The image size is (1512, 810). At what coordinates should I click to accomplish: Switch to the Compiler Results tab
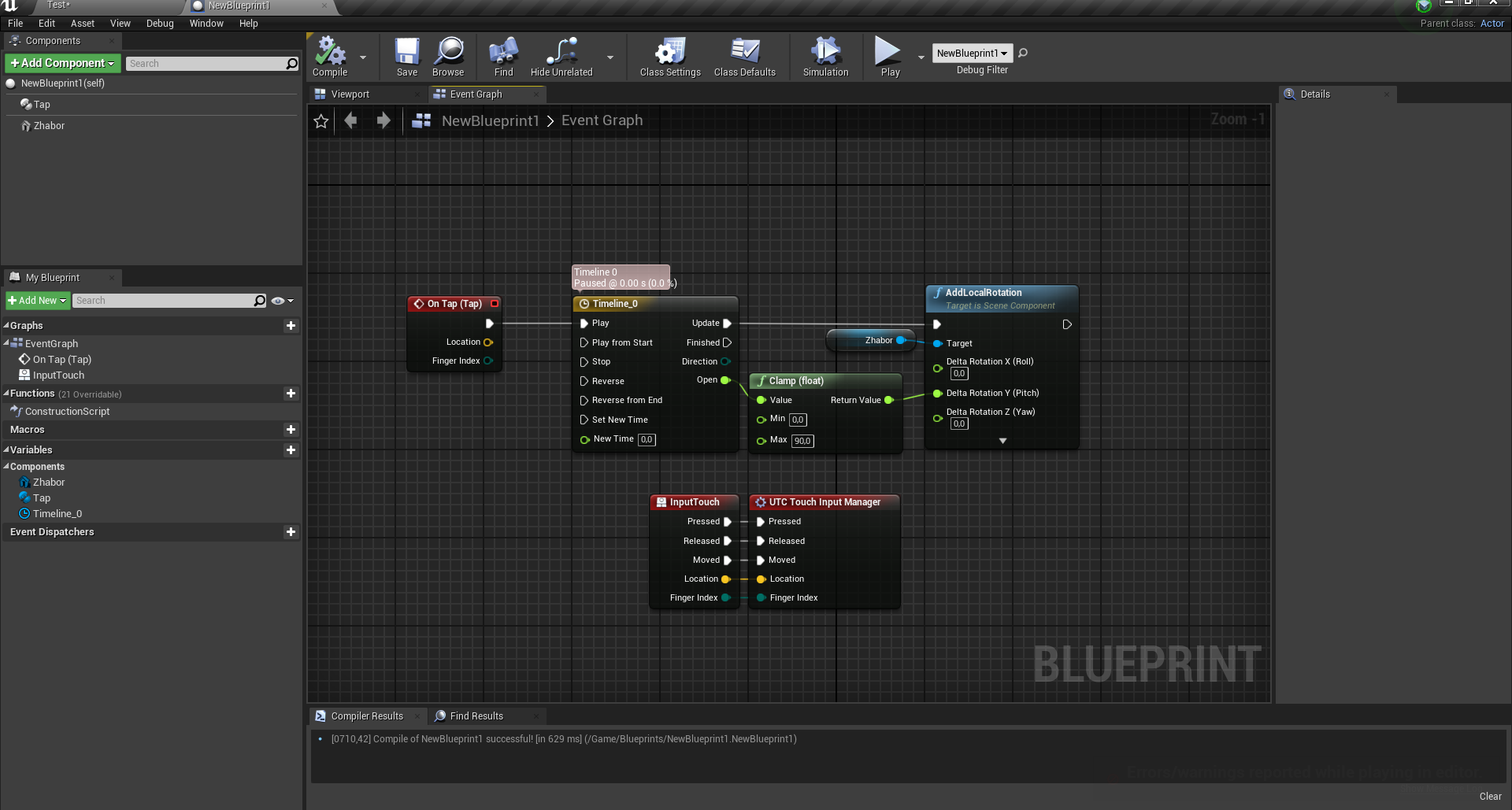[x=367, y=716]
